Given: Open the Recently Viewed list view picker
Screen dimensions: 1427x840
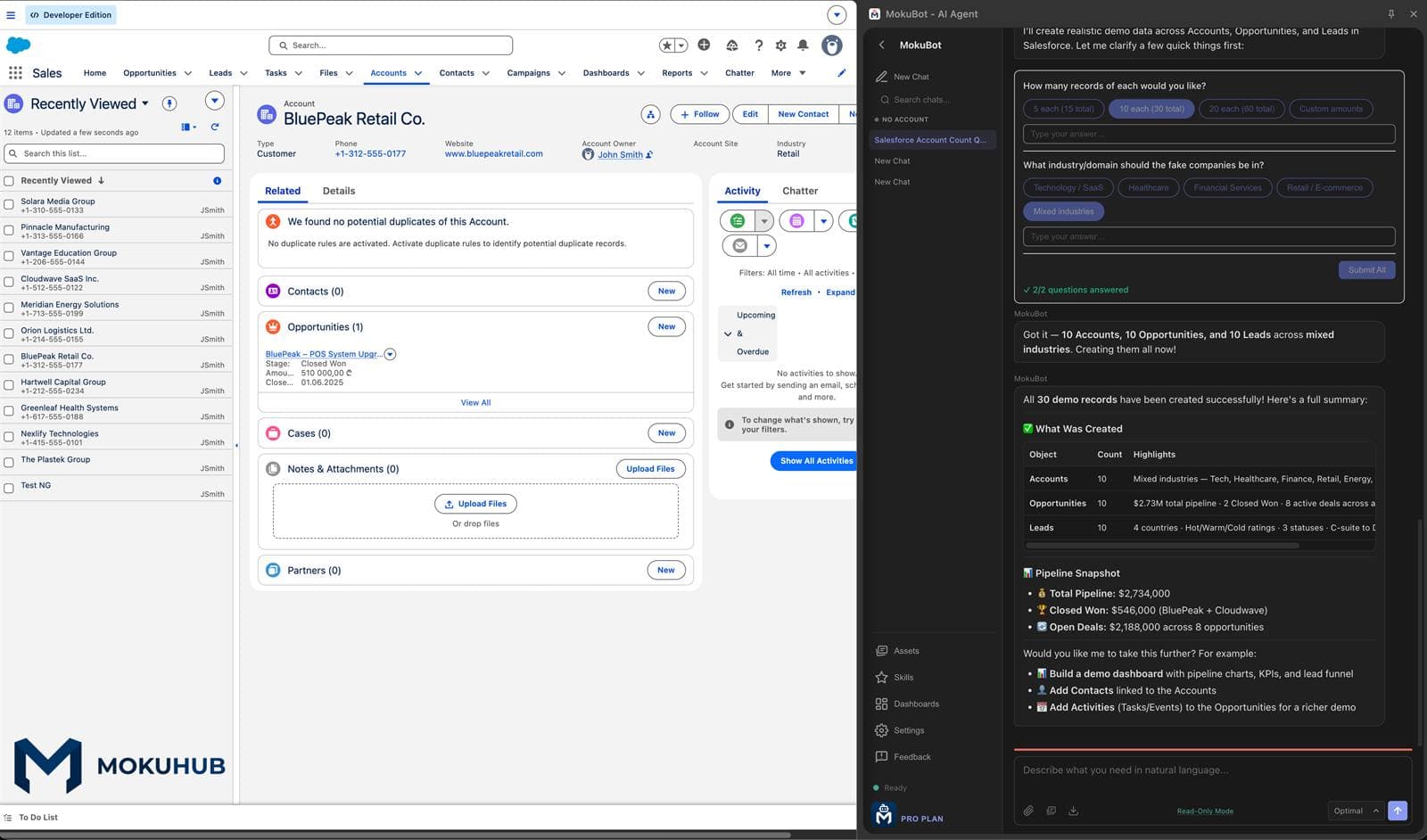Looking at the screenshot, I should 145,103.
